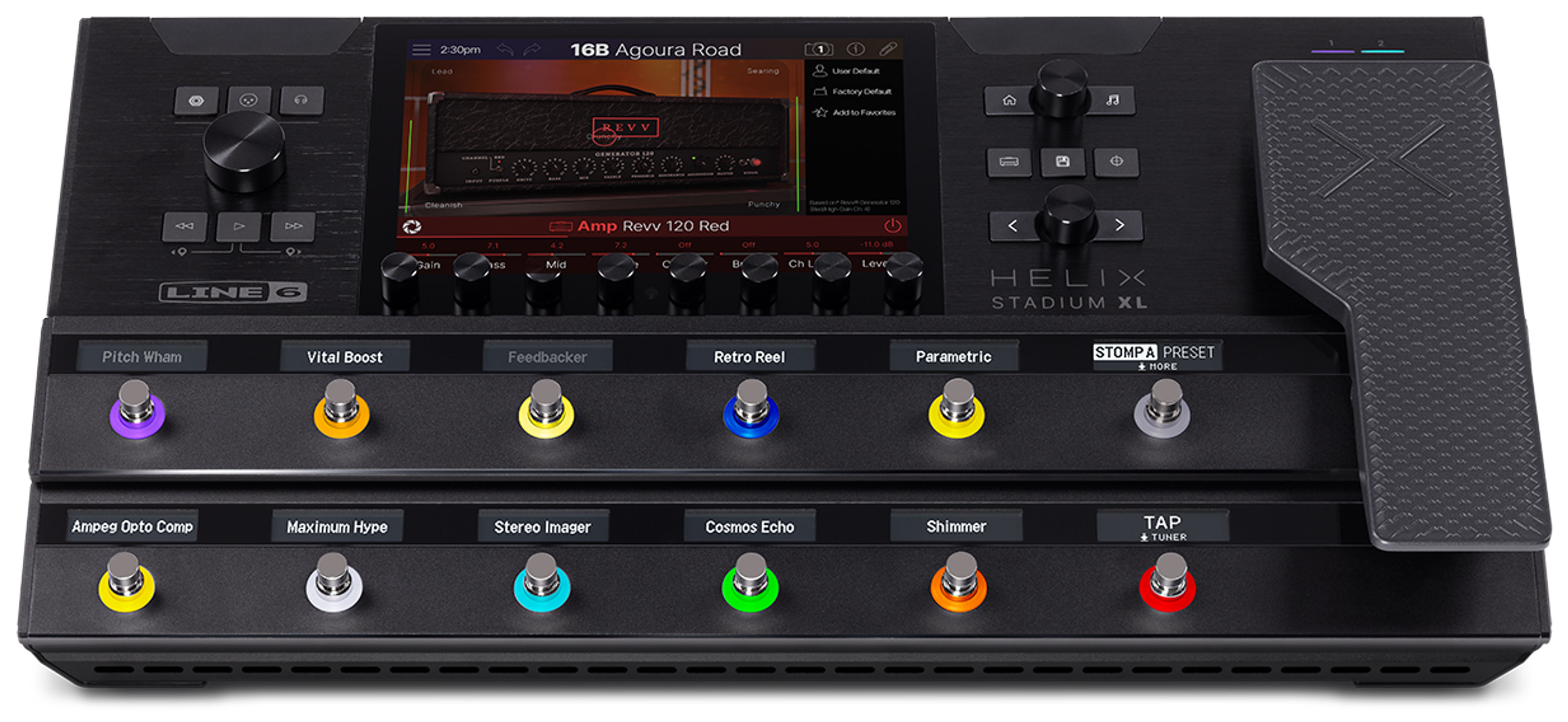Stomp the green Cosmos Echo footswitch
Image resolution: width=1568 pixels, height=722 pixels.
point(750,582)
